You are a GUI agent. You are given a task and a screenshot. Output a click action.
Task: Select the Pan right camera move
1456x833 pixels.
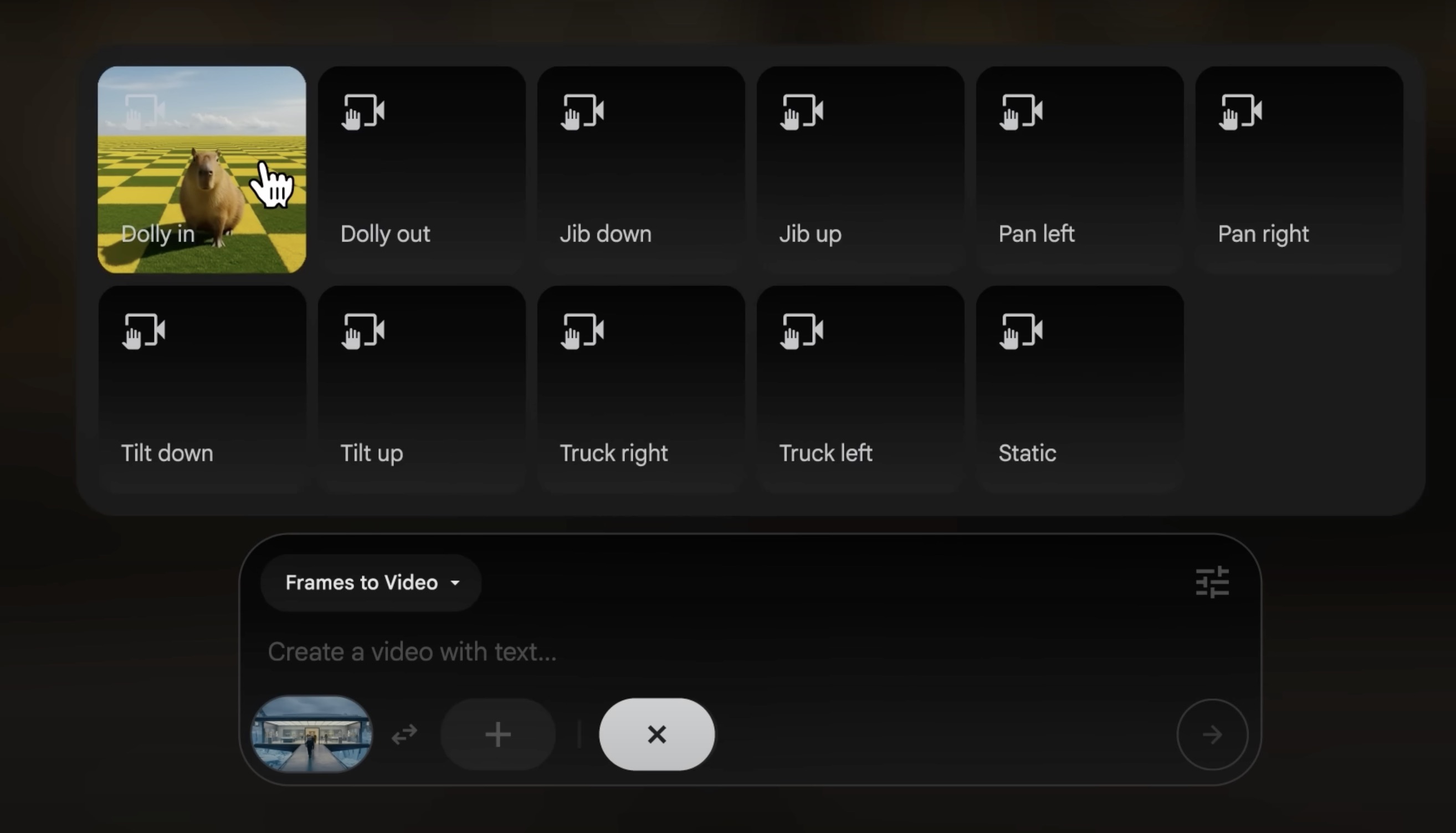[1299, 170]
